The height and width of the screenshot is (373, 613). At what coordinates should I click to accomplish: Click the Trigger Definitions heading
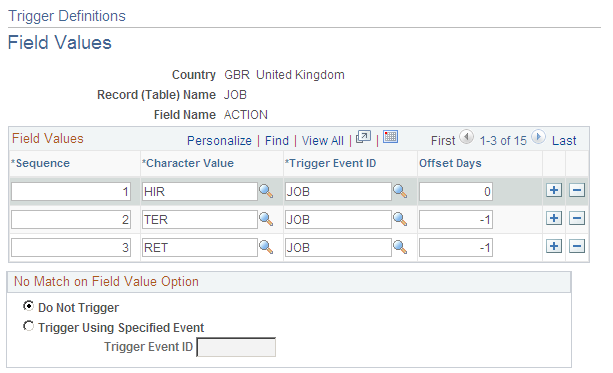coord(67,16)
